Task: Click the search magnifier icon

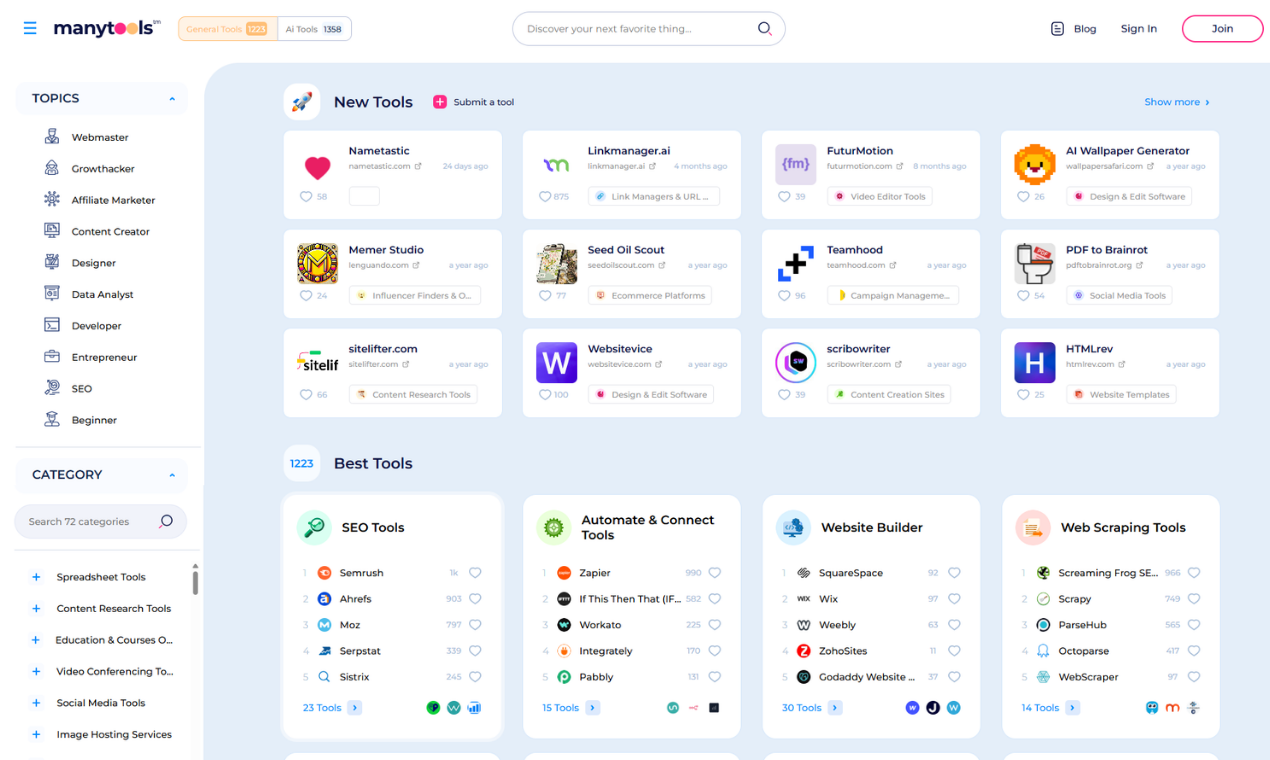Action: 765,29
